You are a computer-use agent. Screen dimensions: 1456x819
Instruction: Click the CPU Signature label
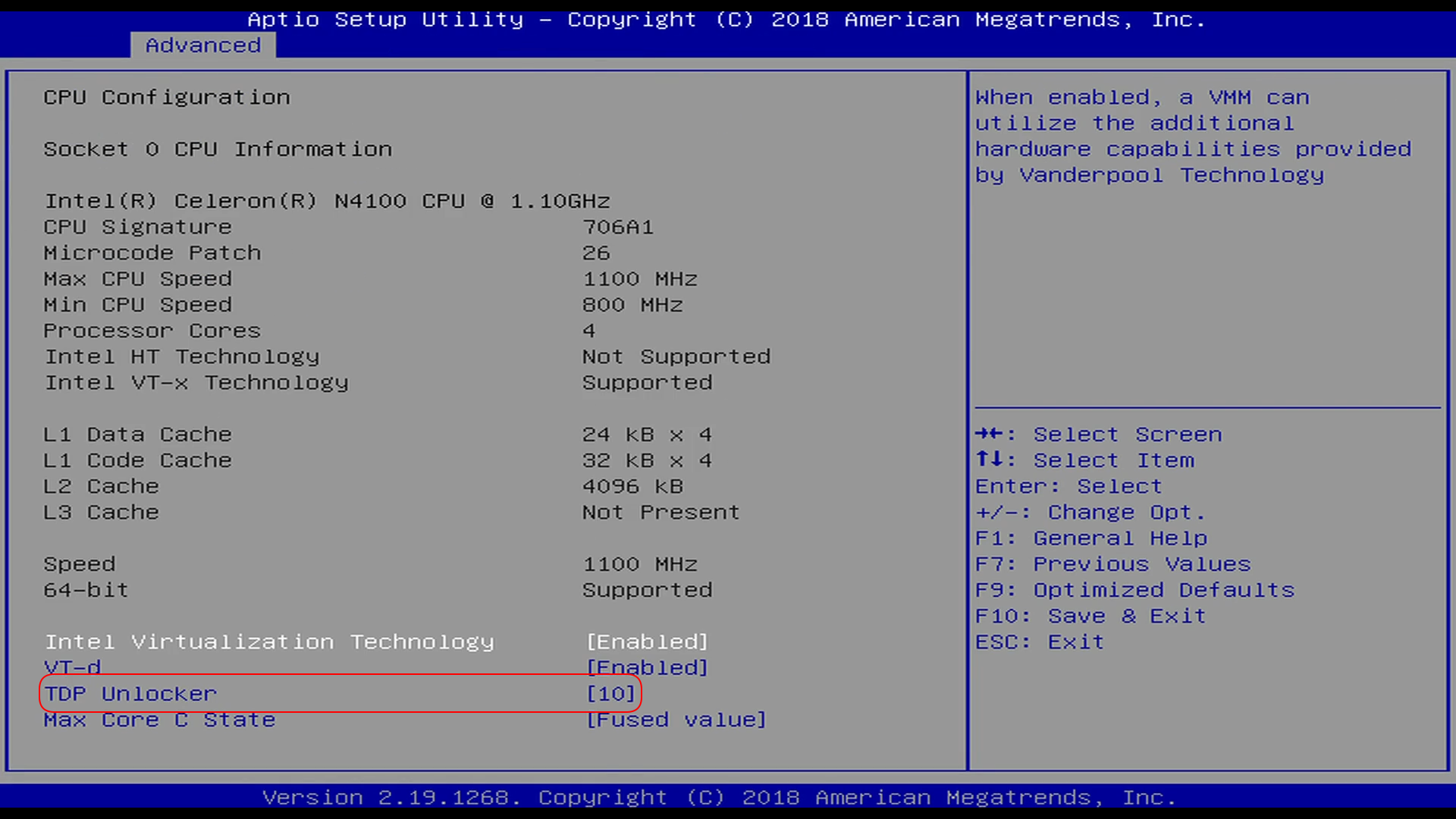[137, 227]
